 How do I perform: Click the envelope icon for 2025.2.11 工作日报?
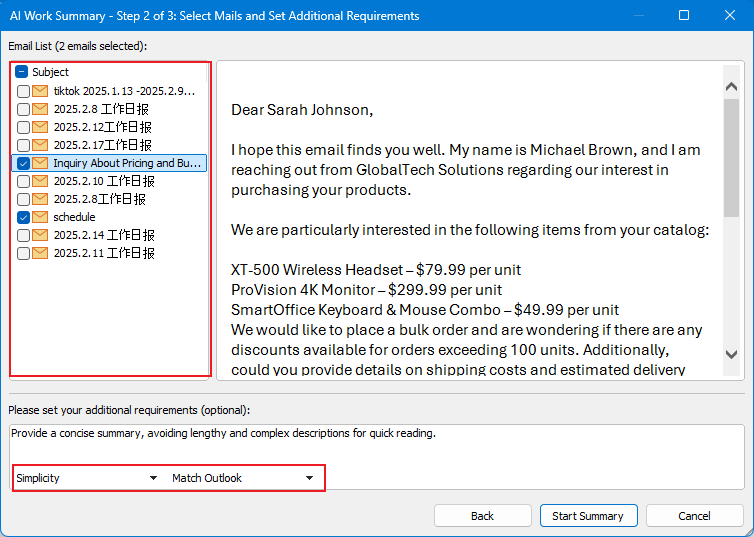click(40, 253)
